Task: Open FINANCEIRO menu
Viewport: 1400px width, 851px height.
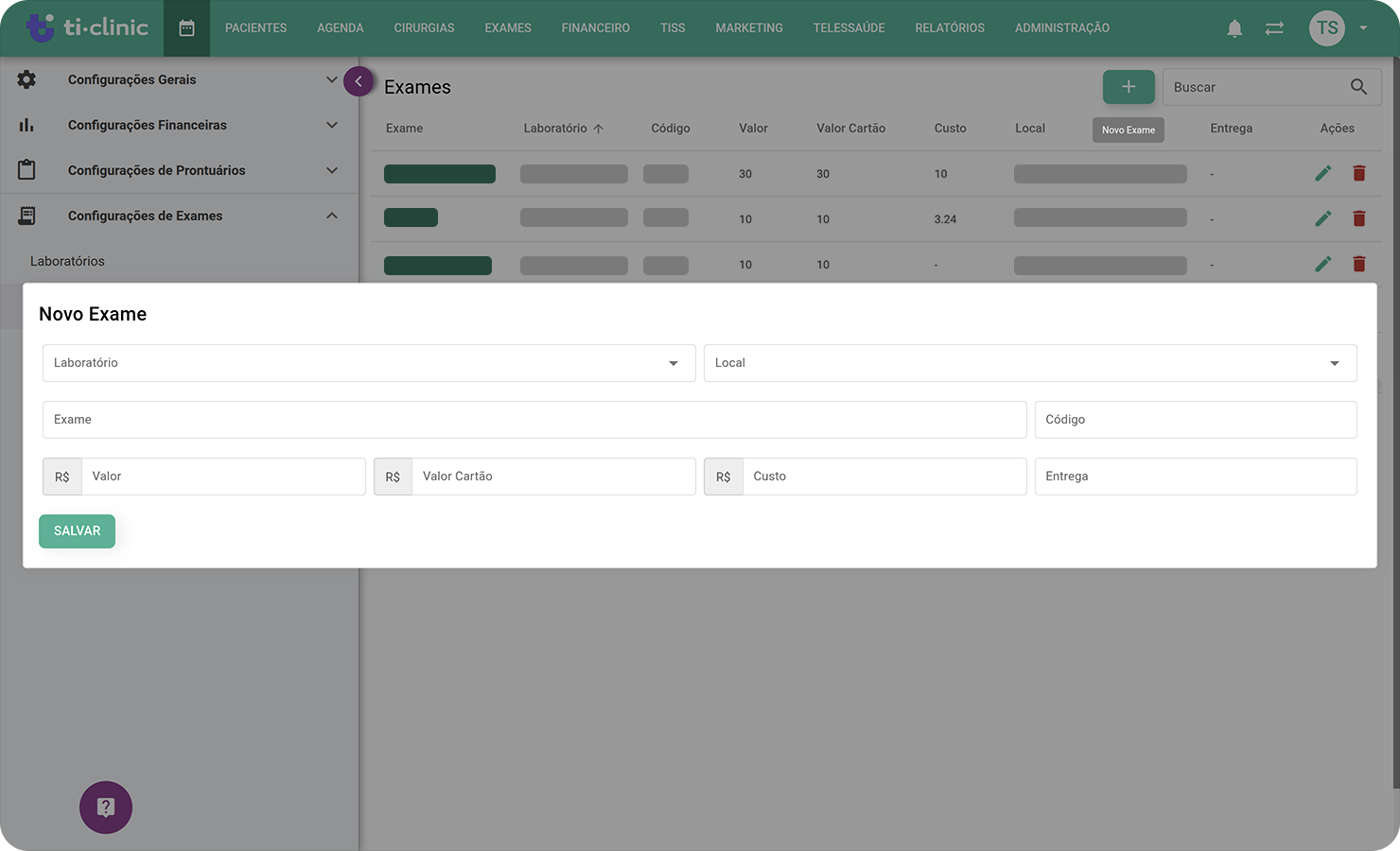Action: (595, 28)
